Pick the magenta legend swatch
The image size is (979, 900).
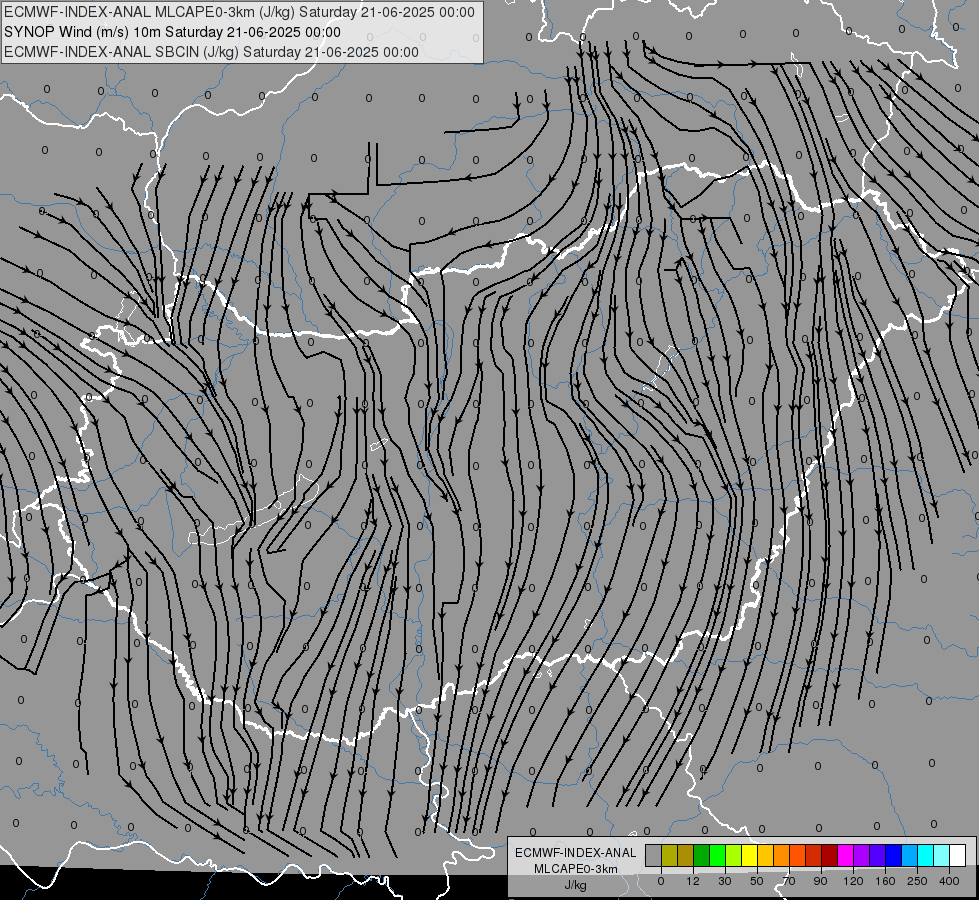coord(846,855)
